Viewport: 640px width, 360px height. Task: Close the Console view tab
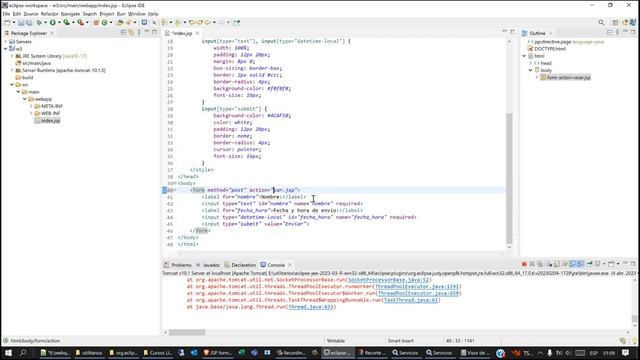tap(290, 265)
